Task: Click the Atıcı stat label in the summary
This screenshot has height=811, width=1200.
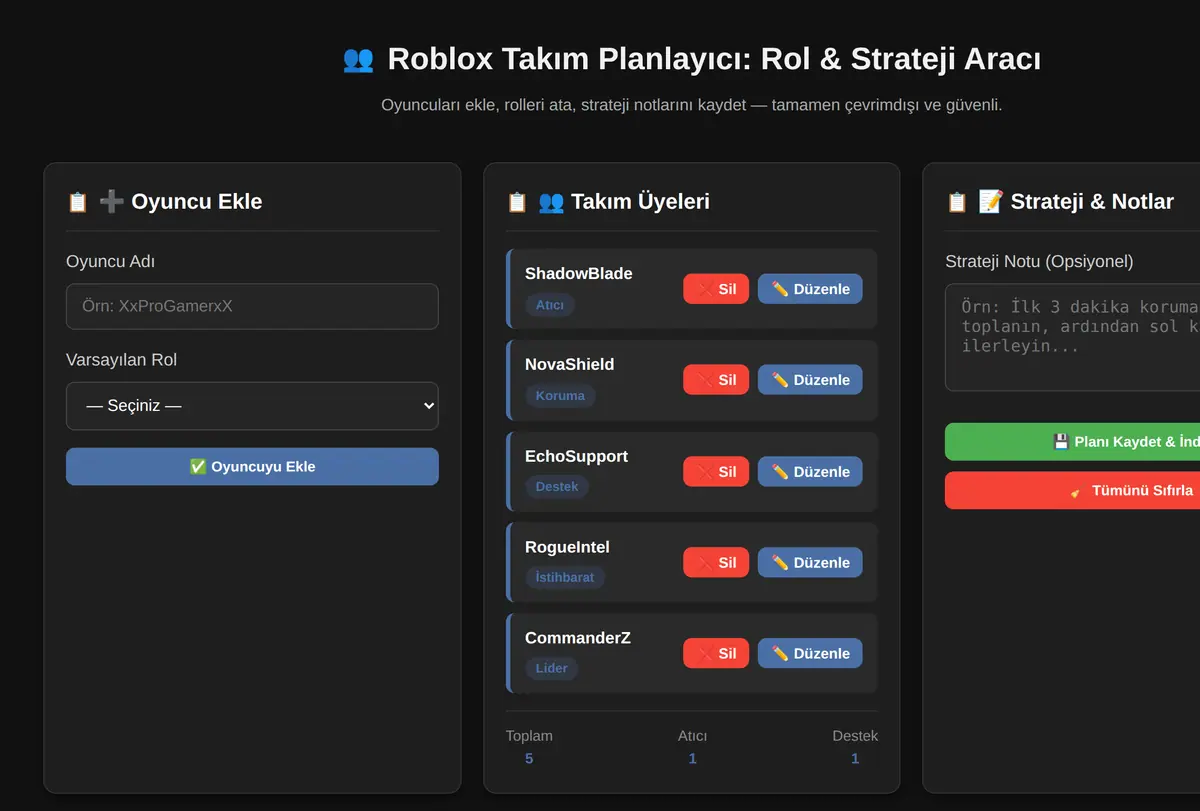Action: 692,736
